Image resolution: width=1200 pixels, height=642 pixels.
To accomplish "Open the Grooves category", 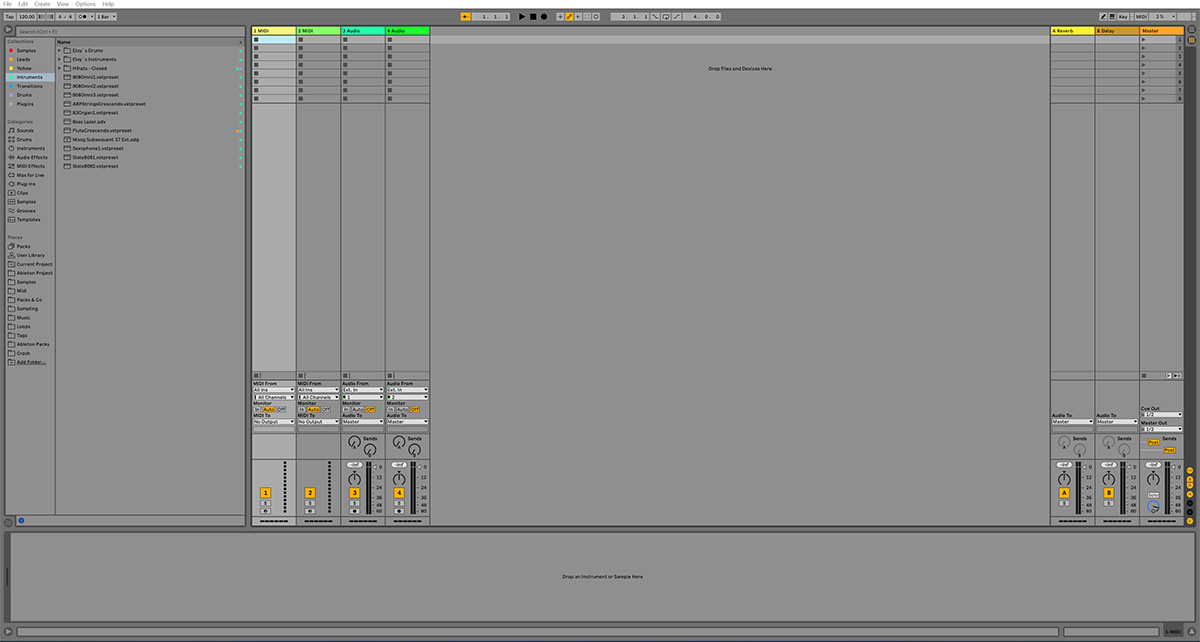I will click(28, 211).
